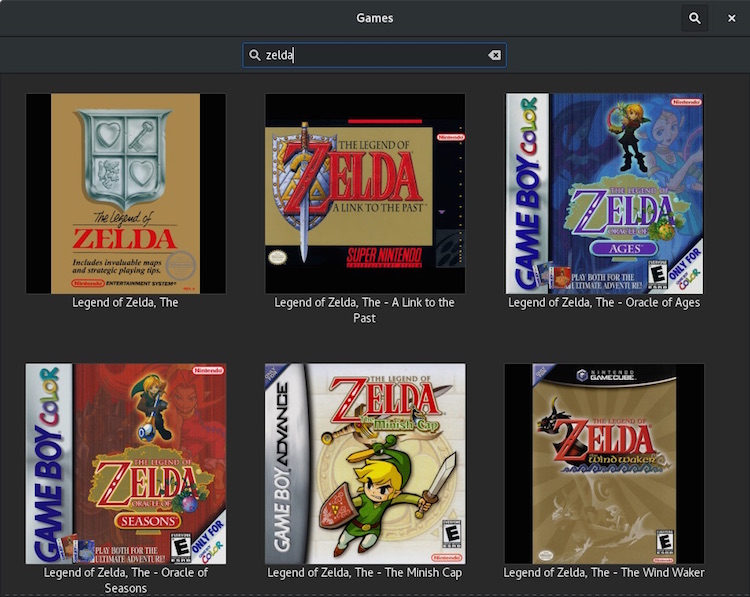Click the 'Games' header bar title
Viewport: 750px width, 597px height.
375,18
